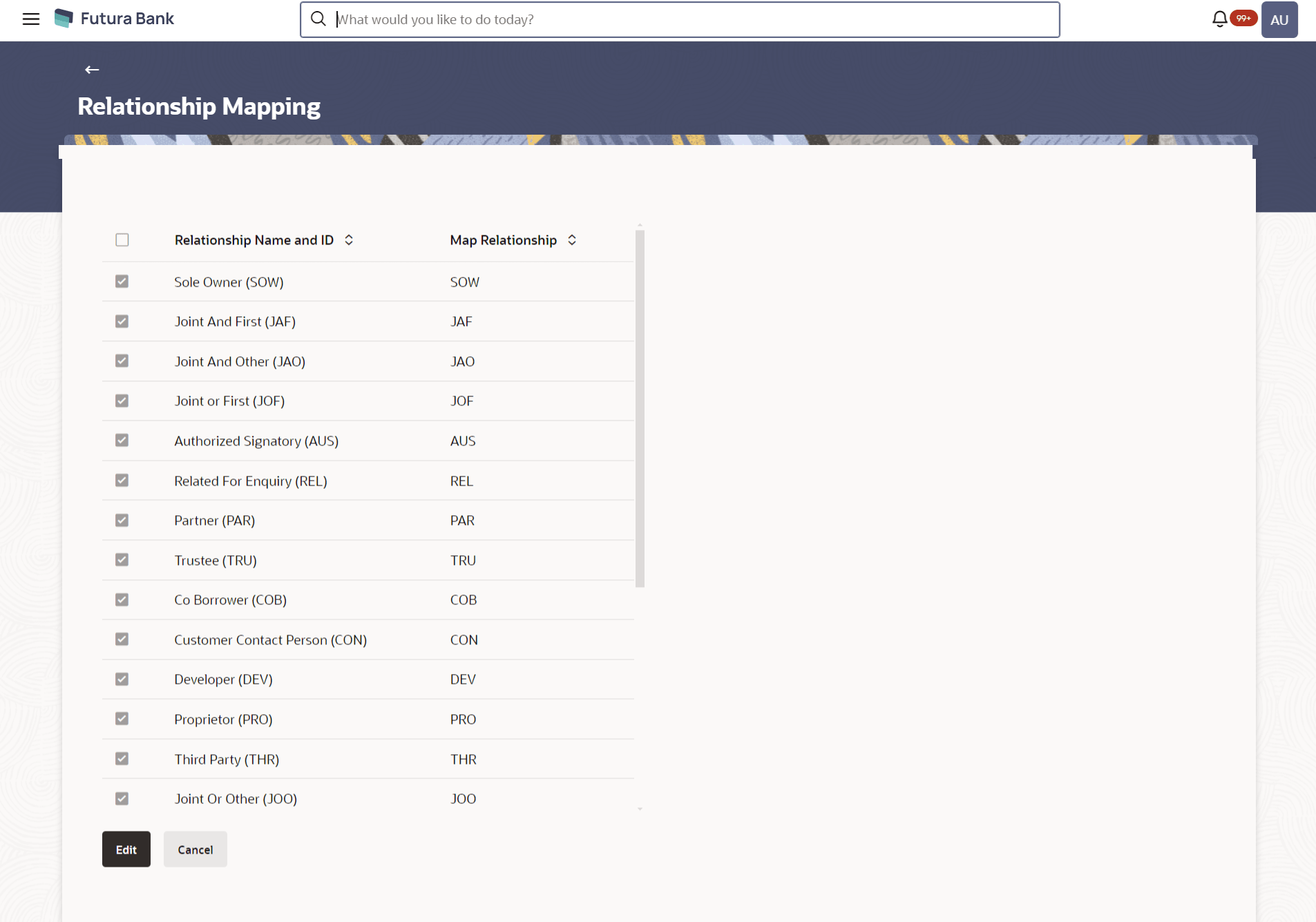Click the PAR mapped relationship value
Viewport: 1316px width, 922px height.
click(463, 520)
